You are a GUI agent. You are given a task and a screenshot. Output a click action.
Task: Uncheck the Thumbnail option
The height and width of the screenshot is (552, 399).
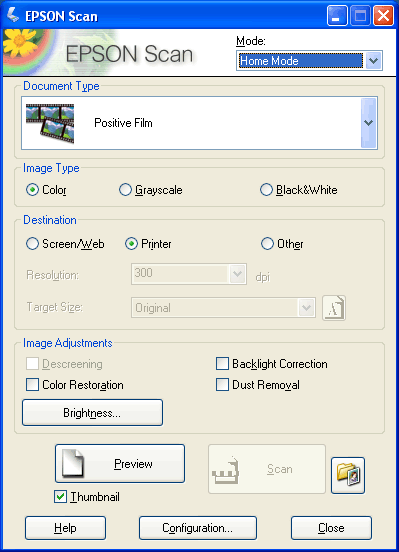[61, 497]
